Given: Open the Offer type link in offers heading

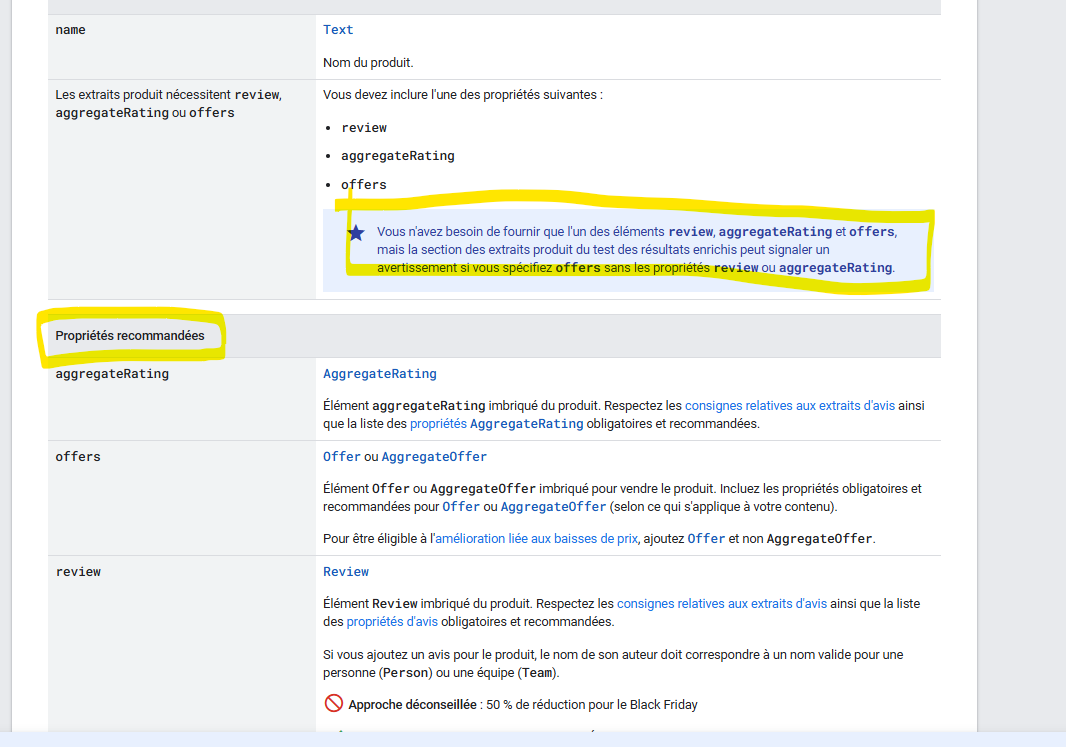Looking at the screenshot, I should click(341, 457).
